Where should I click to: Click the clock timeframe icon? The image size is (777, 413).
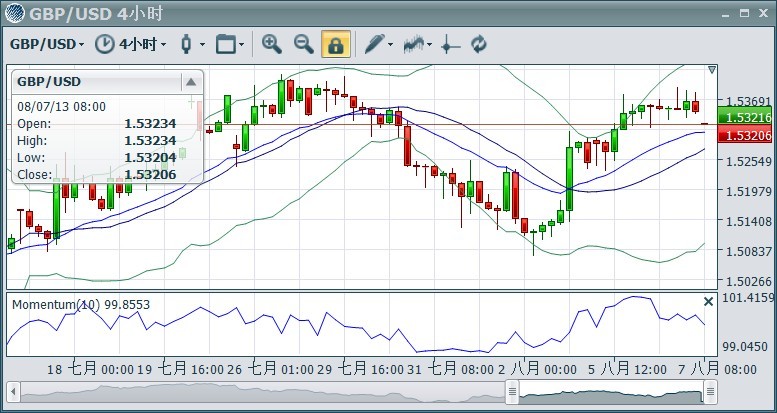pos(104,44)
